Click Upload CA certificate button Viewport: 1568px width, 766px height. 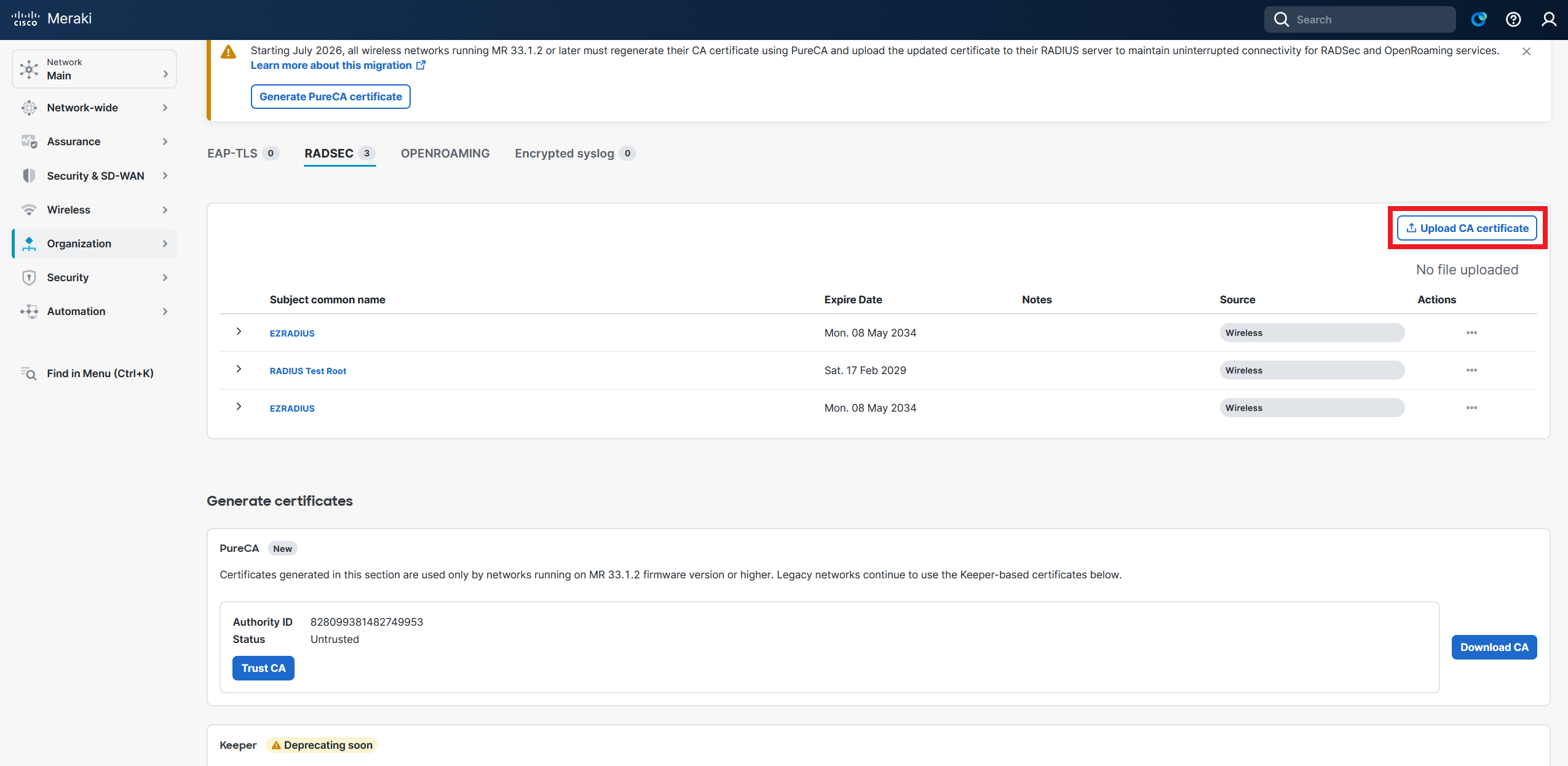[1467, 228]
